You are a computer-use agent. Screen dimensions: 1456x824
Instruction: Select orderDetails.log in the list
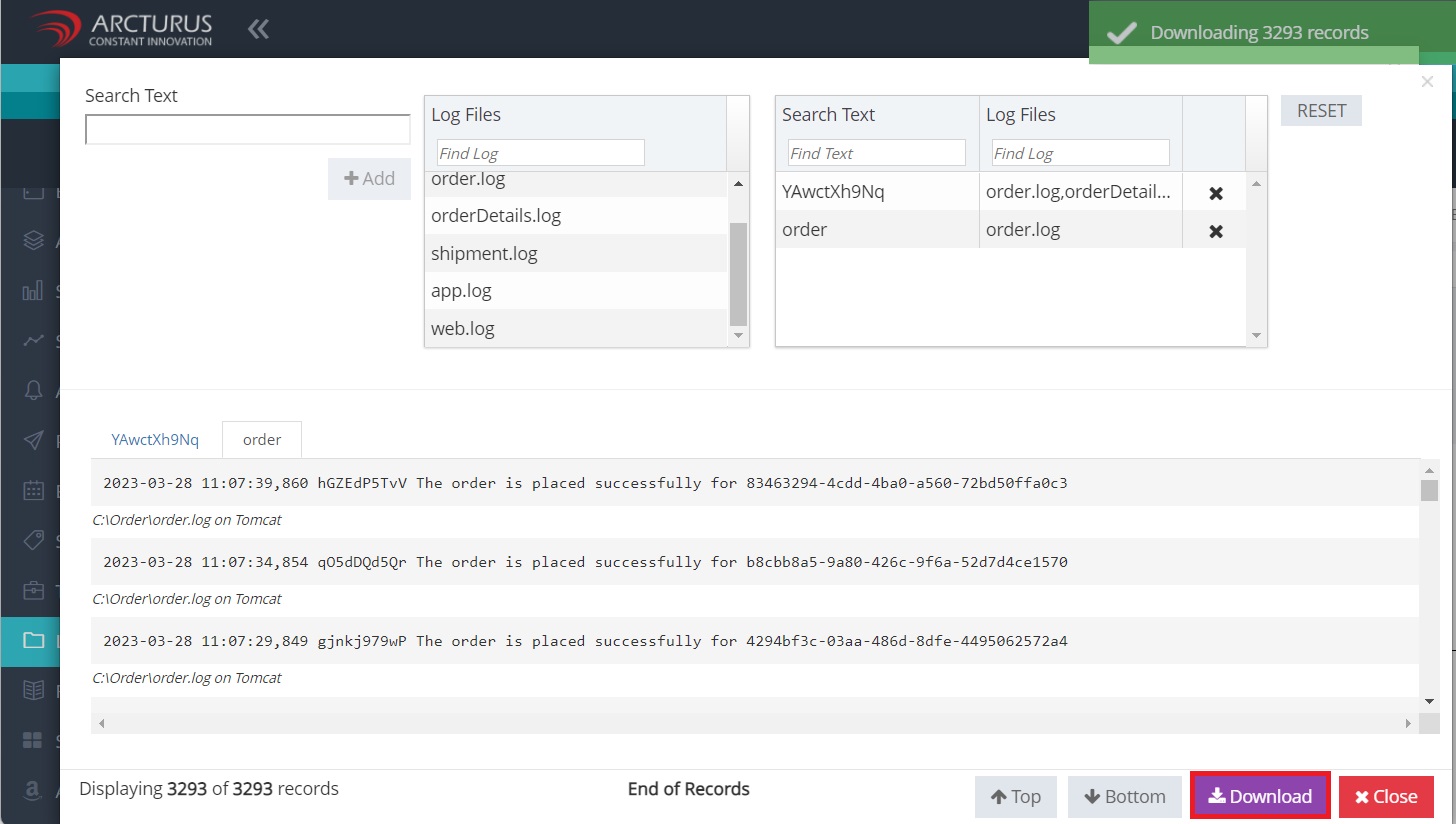pyautogui.click(x=576, y=215)
